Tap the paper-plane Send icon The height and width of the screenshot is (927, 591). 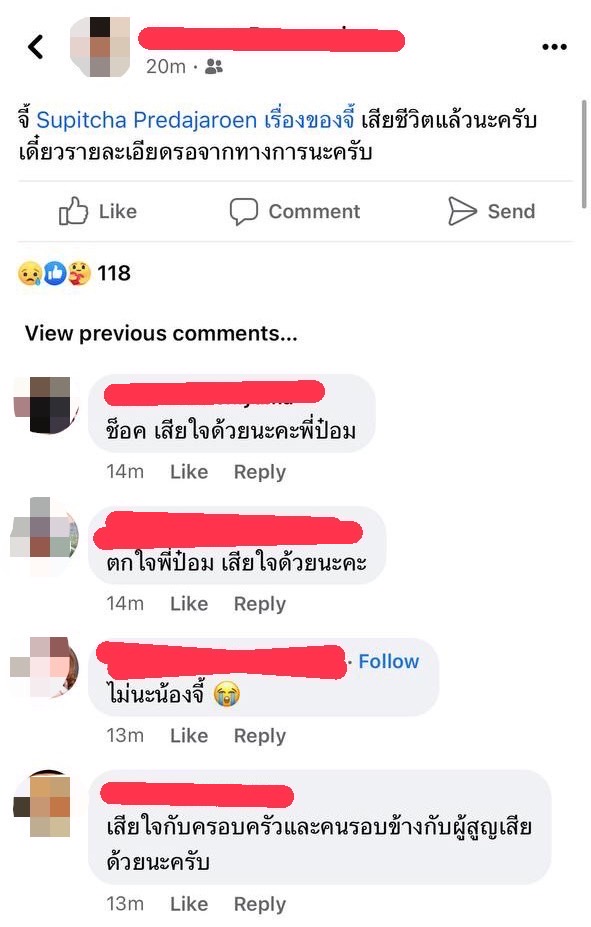tap(462, 211)
